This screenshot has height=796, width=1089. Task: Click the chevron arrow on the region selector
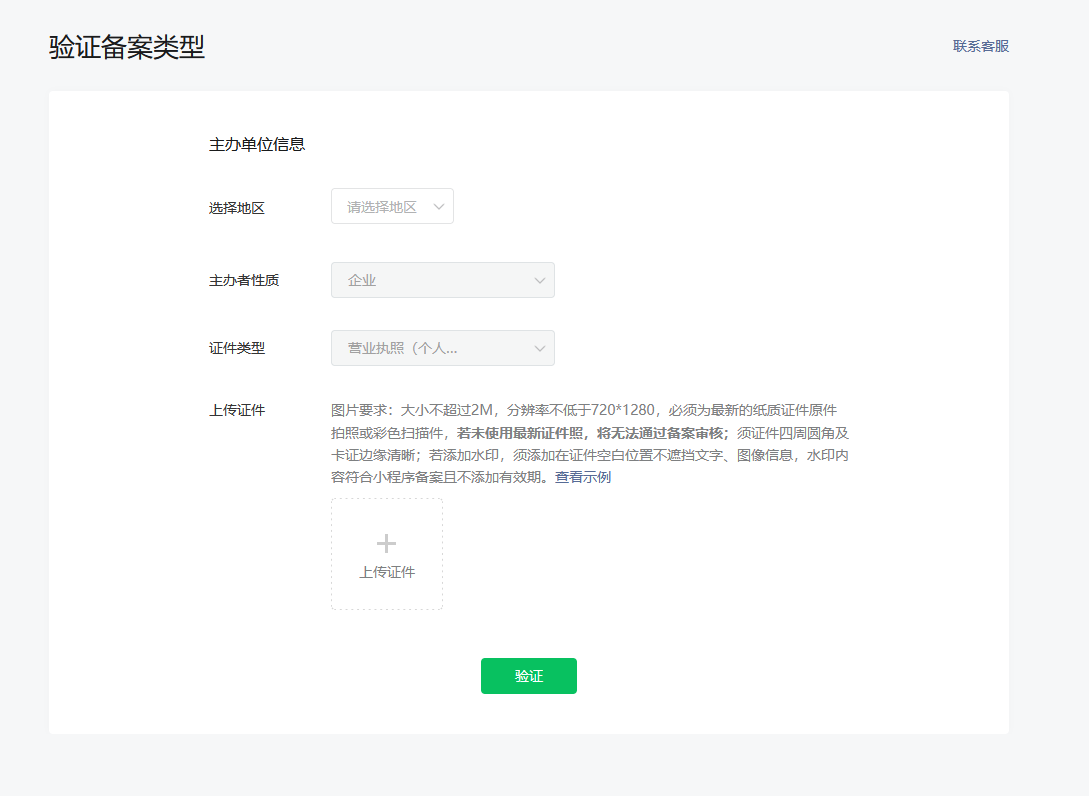tap(440, 205)
